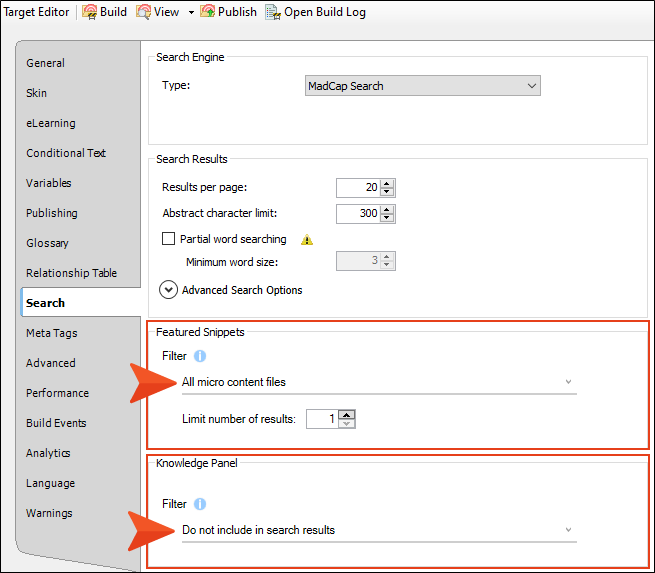Click the Publish icon in the toolbar
This screenshot has width=655, height=573.
[x=208, y=12]
